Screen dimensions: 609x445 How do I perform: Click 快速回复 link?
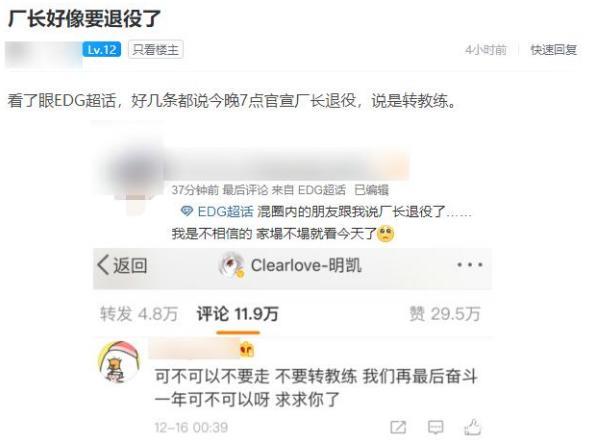pyautogui.click(x=553, y=50)
